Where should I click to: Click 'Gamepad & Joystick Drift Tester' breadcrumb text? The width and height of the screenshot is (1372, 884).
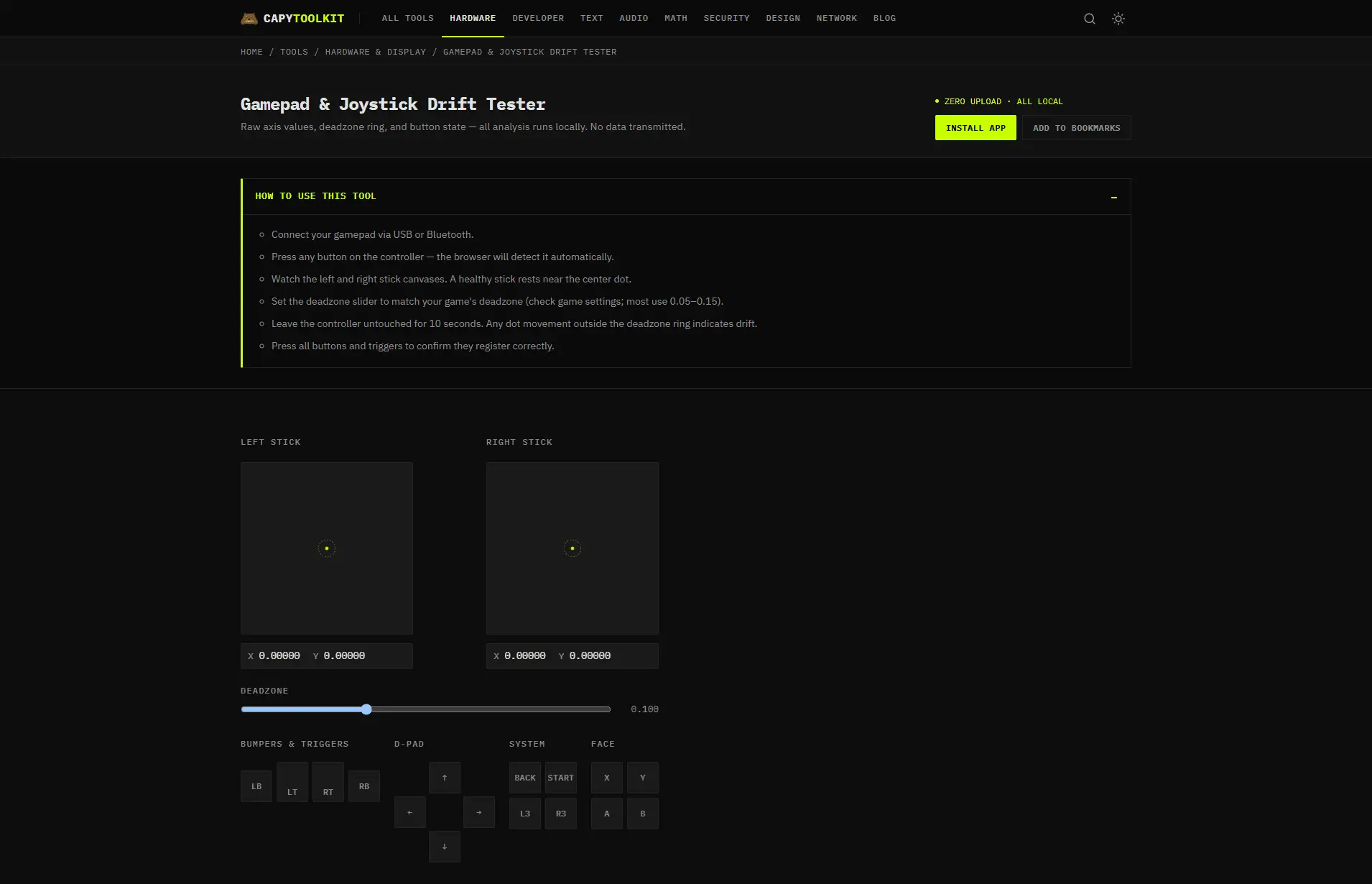tap(529, 52)
